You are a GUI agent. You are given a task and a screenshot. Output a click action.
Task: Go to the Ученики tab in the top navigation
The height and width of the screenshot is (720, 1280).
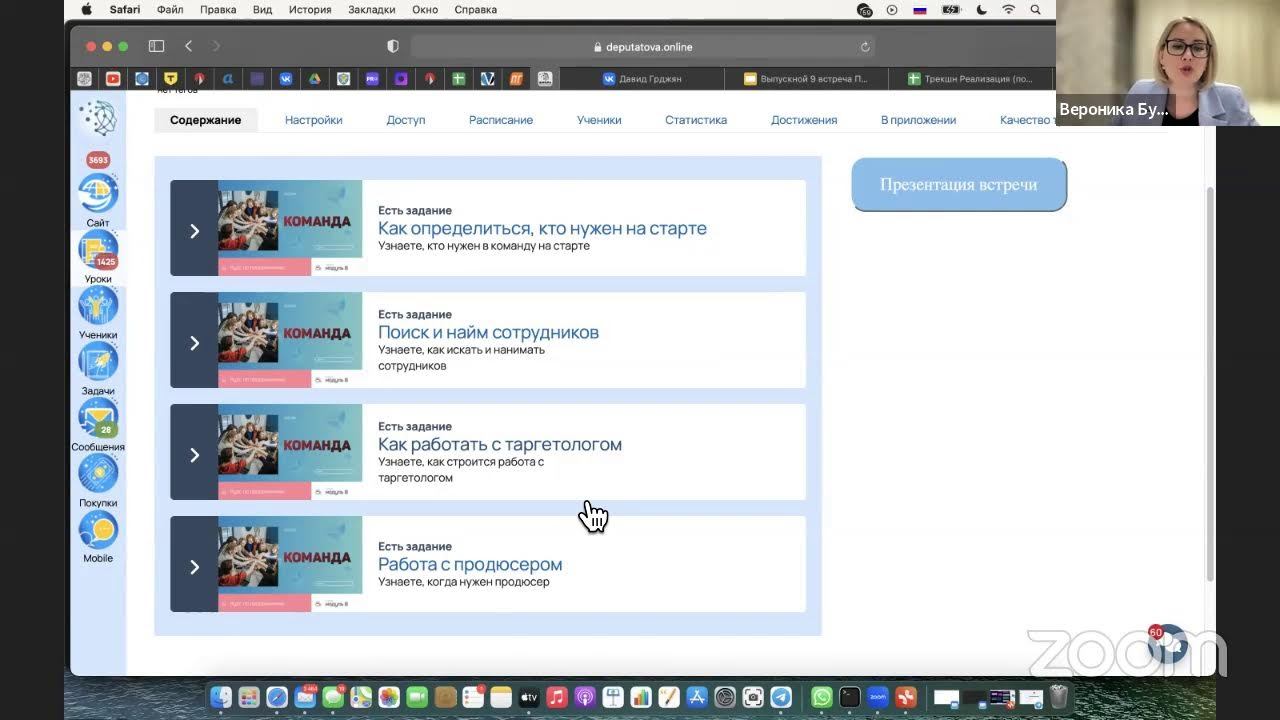click(x=599, y=120)
